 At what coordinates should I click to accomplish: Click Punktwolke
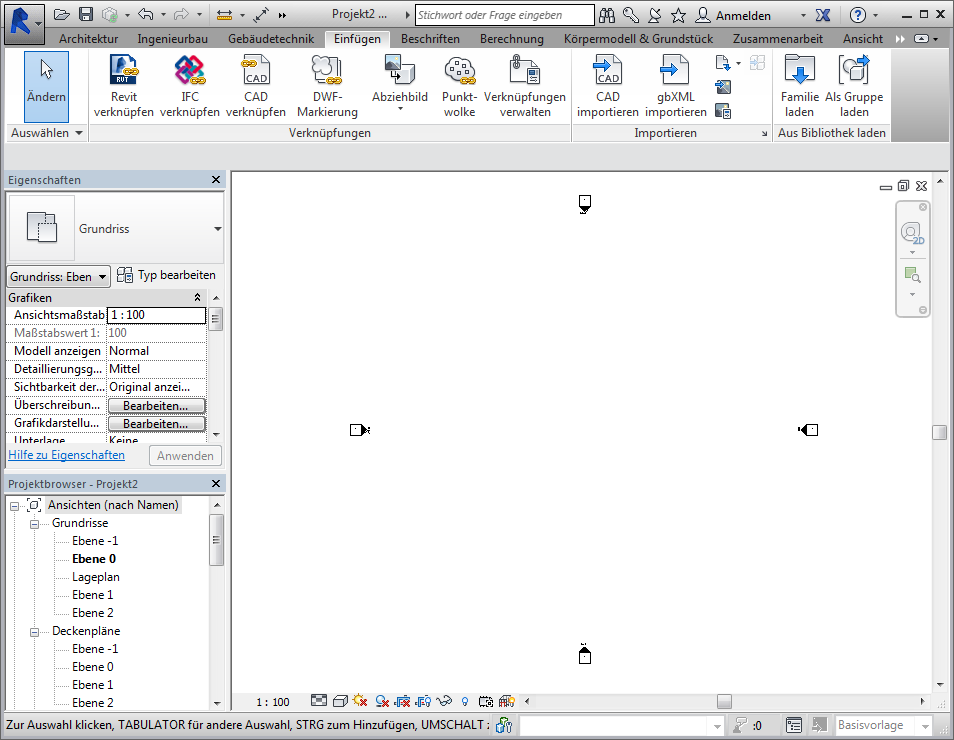pos(459,86)
